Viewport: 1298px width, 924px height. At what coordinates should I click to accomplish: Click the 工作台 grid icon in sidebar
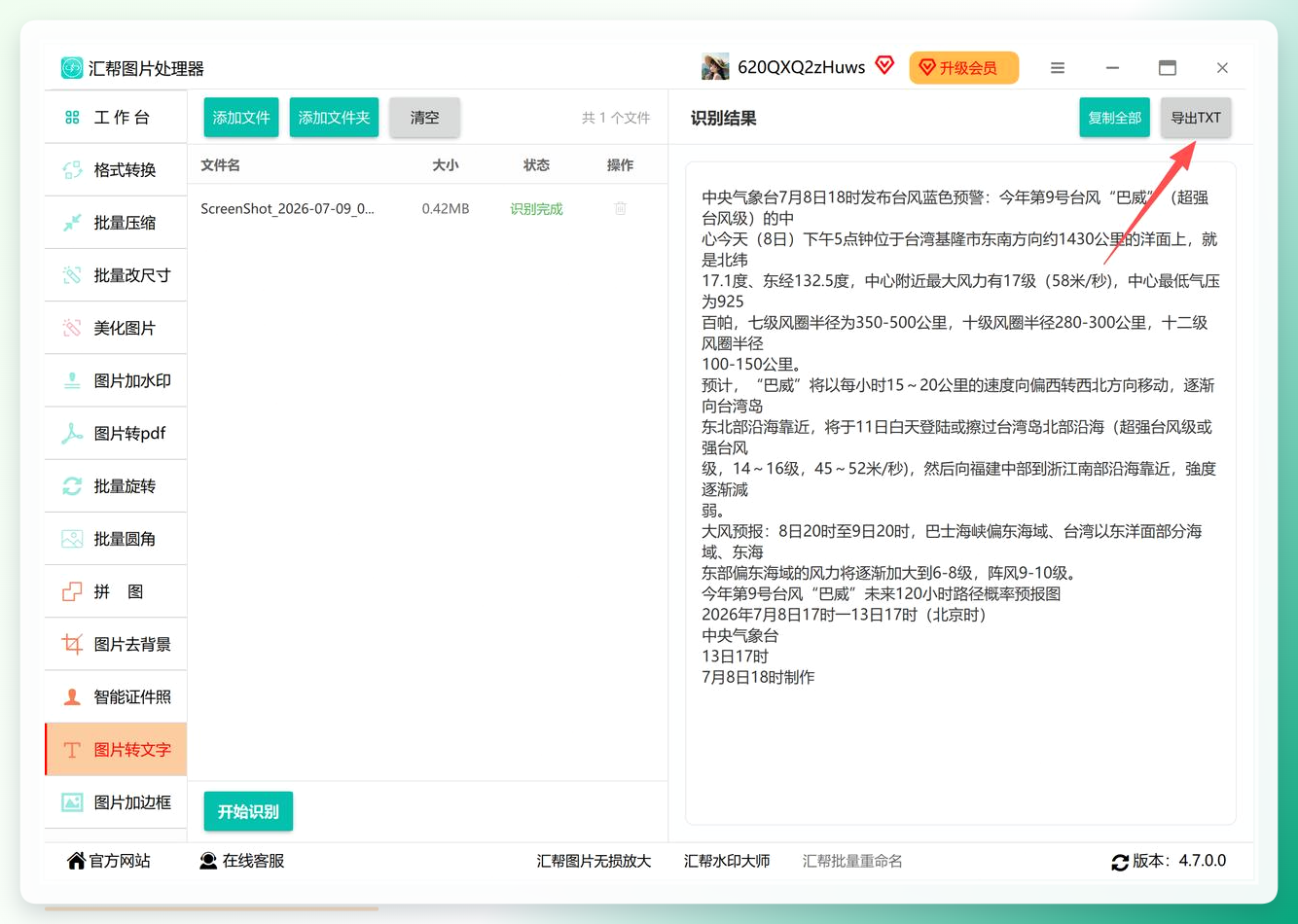click(x=72, y=118)
